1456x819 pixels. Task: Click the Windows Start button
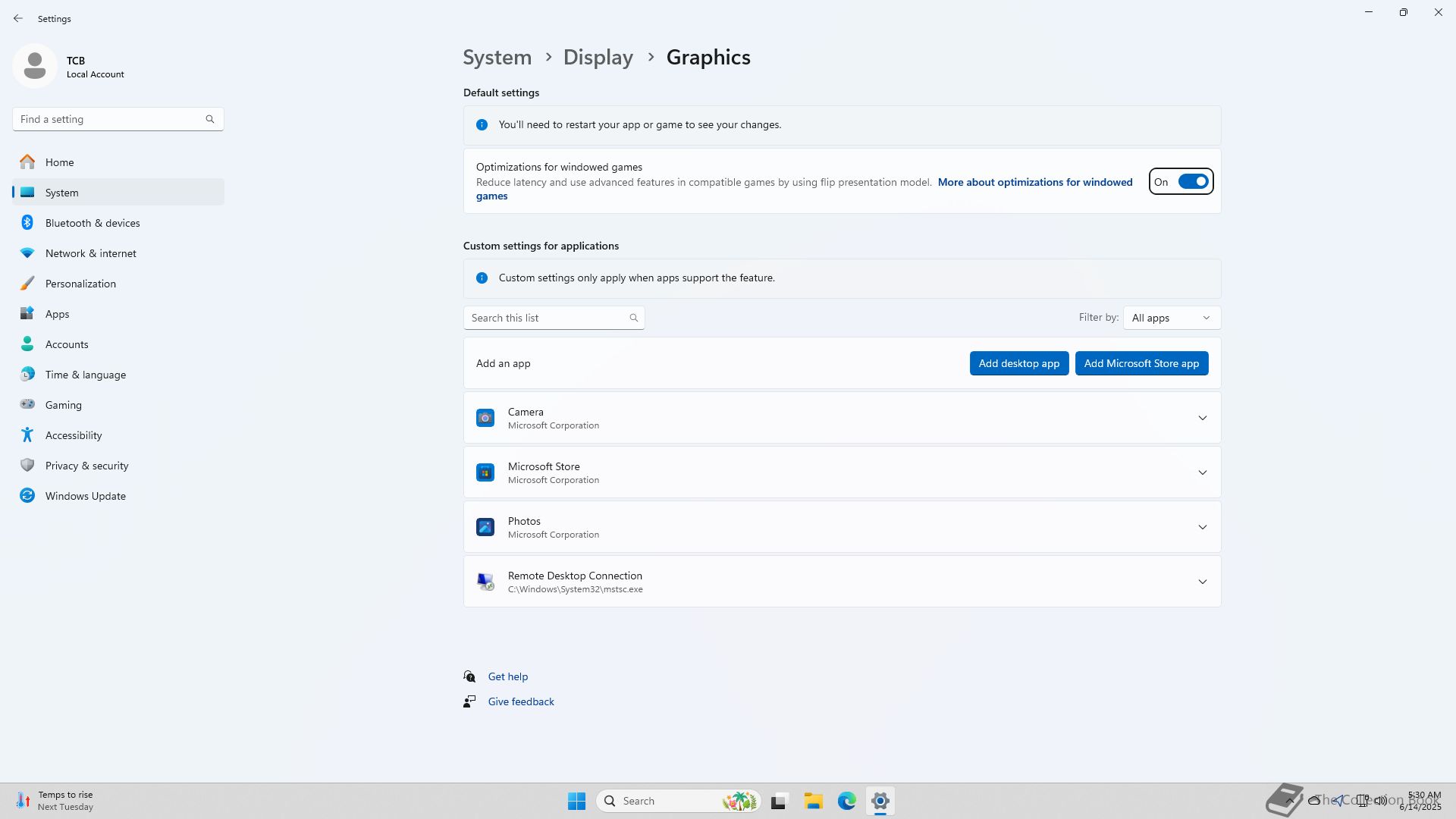(x=576, y=801)
